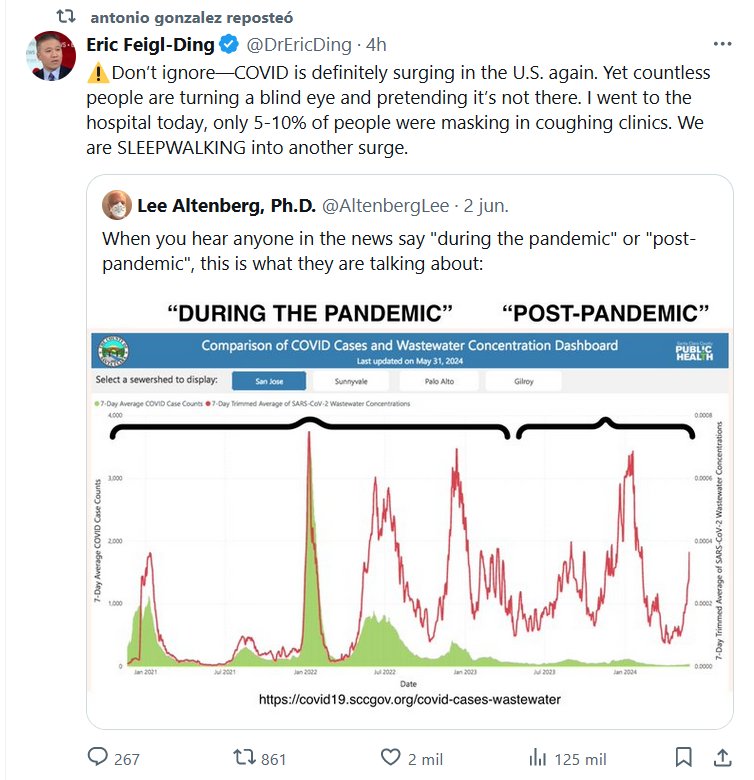
Task: Open view analytics bar chart icon
Action: tap(537, 758)
